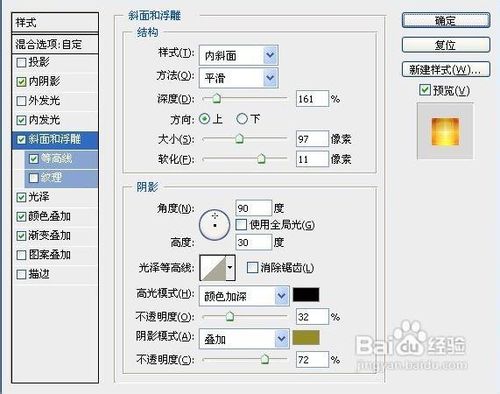
Task: Uncheck the 斜面和浮雕 checkbox
Action: [21, 139]
